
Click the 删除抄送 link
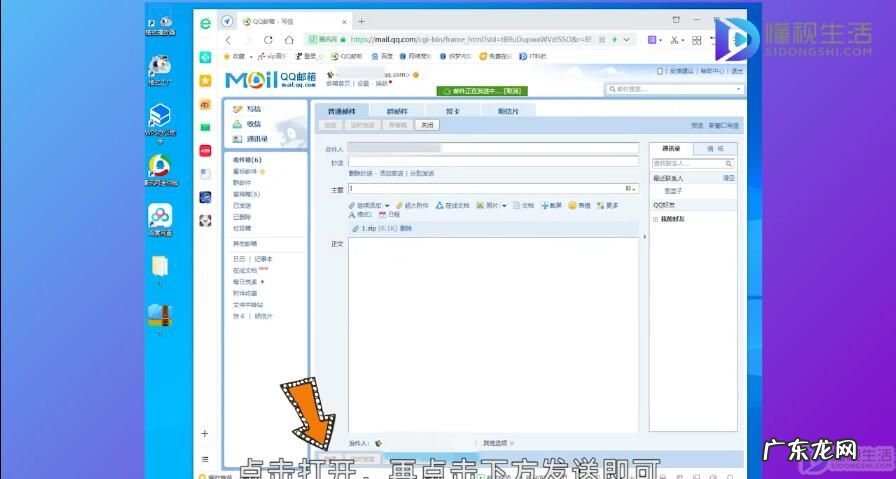point(361,173)
